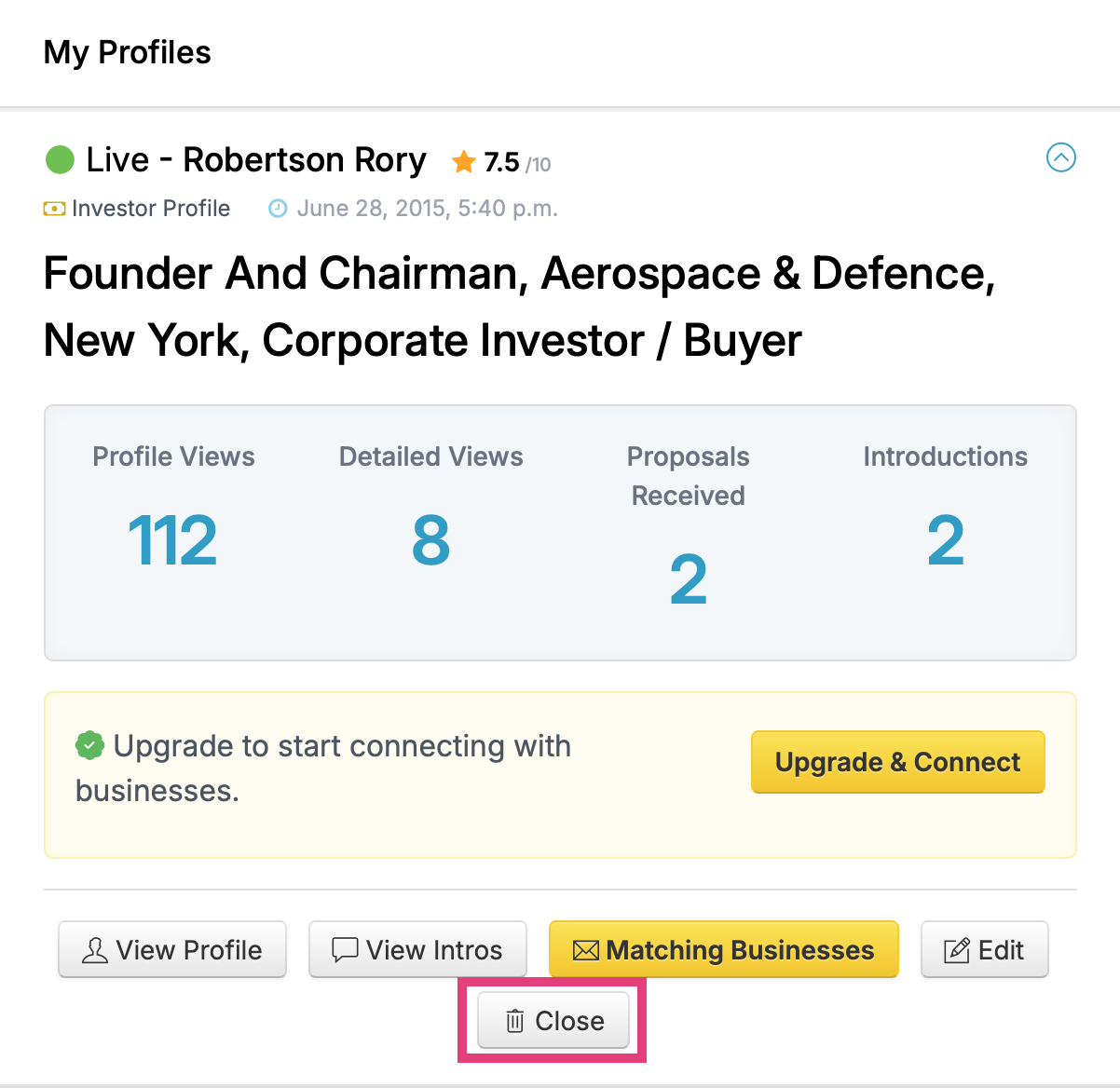Click the person icon in View Profile

(95, 950)
